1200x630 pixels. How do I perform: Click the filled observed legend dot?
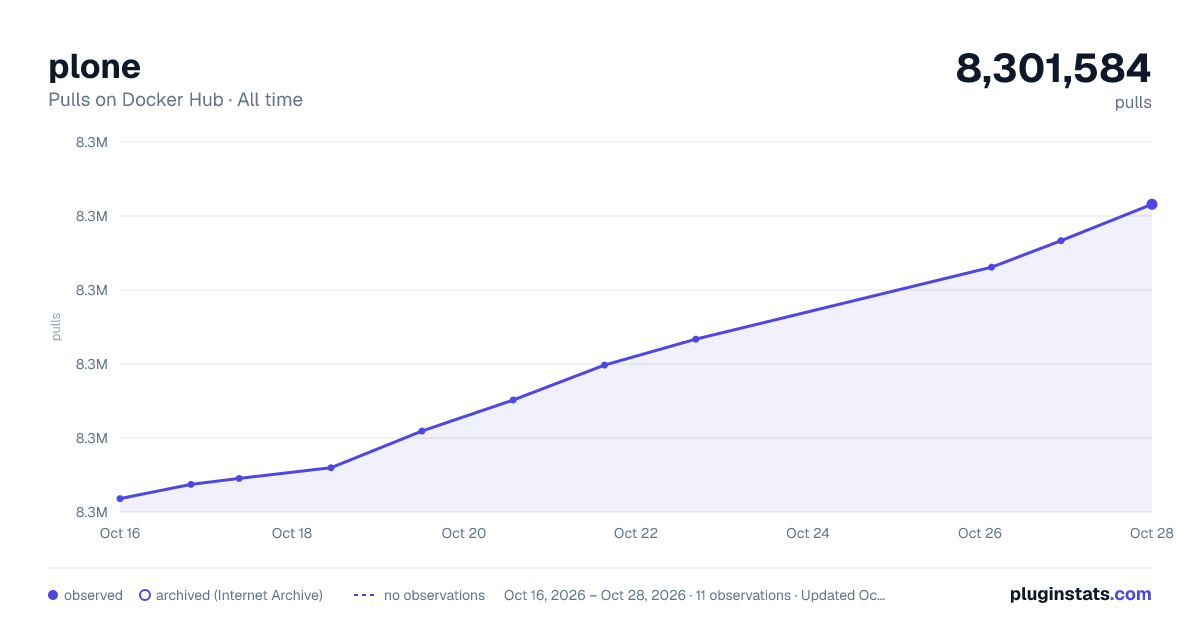pos(53,595)
